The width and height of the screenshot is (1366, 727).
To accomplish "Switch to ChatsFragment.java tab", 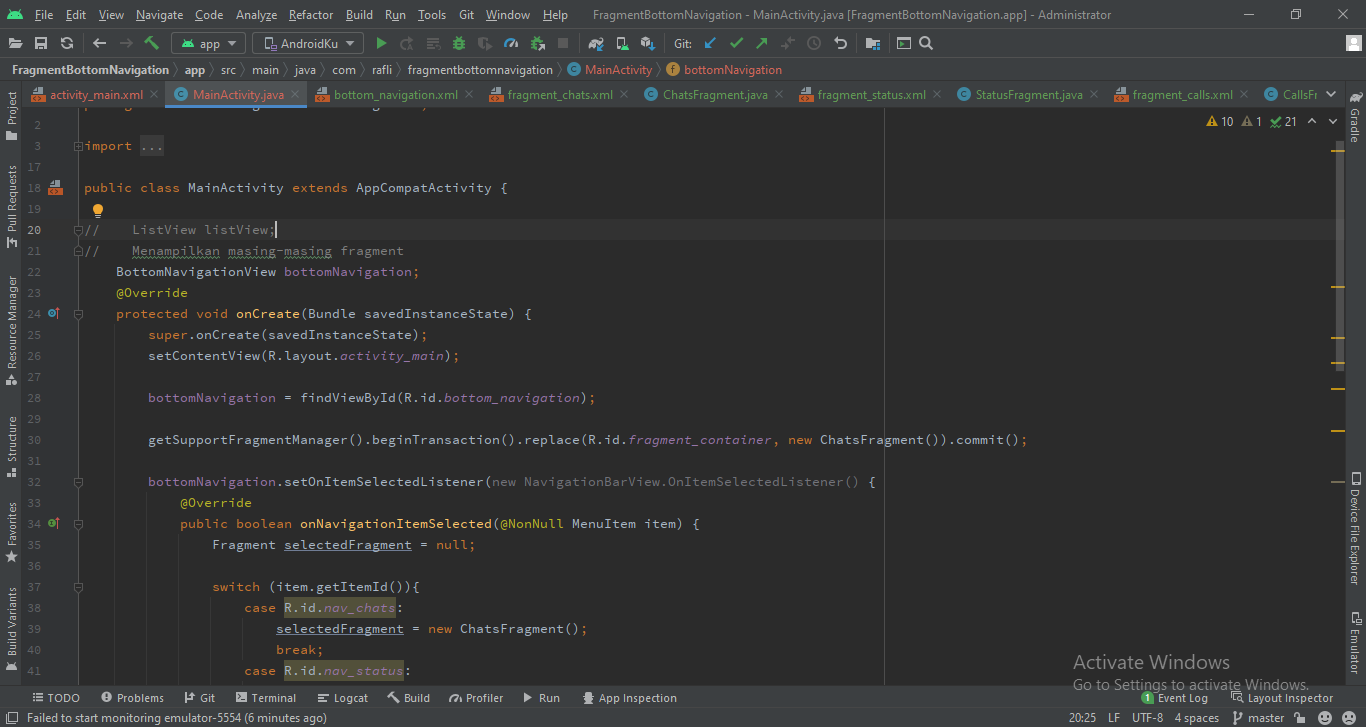I will [x=715, y=94].
